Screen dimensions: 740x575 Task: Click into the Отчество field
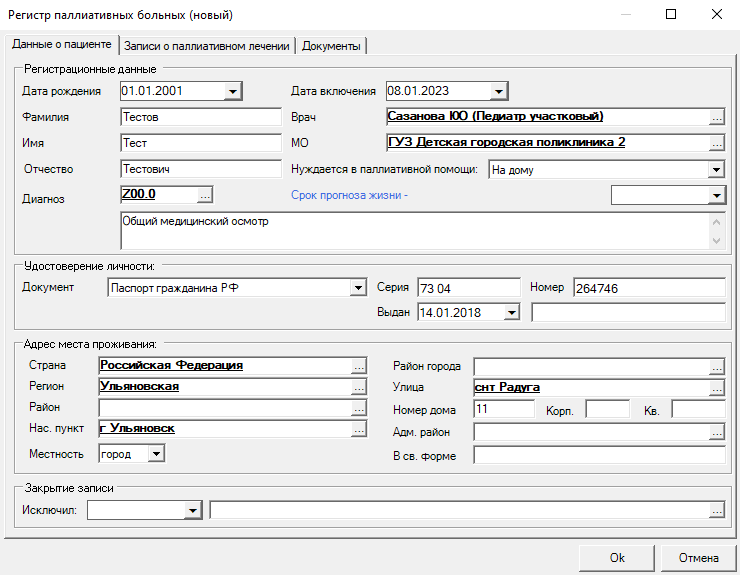tap(201, 169)
